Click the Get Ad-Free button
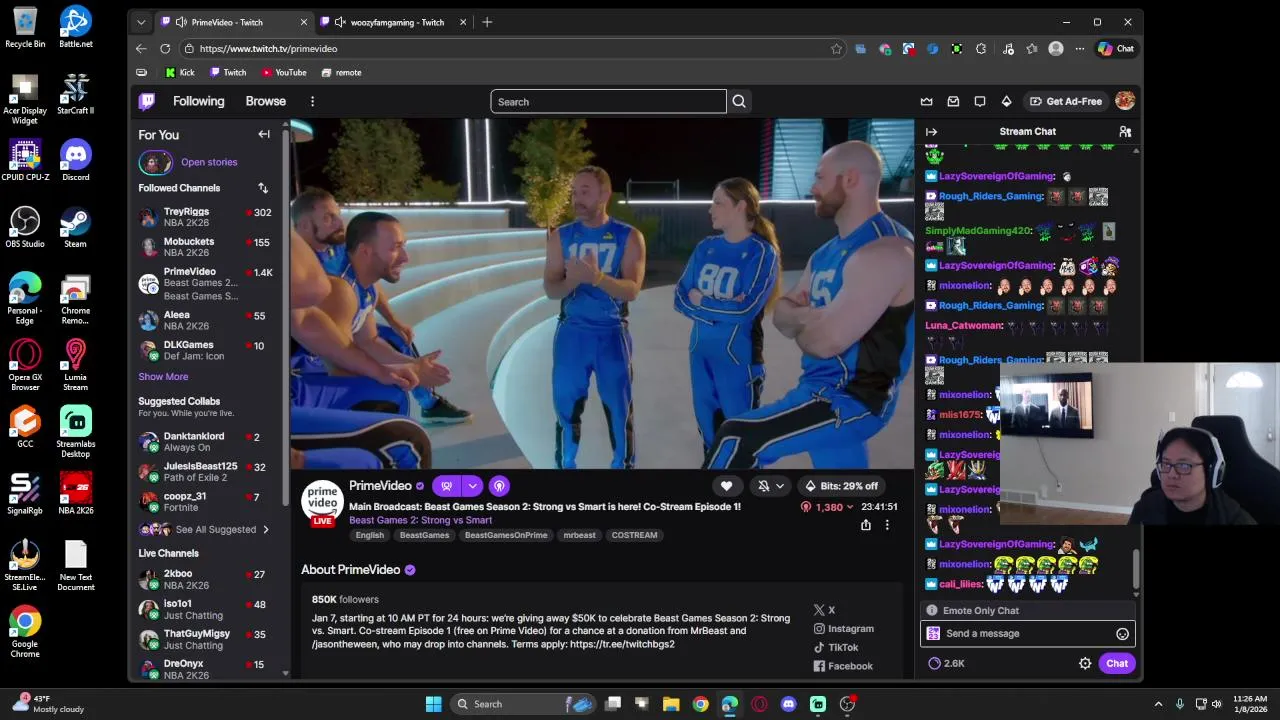Viewport: 1280px width, 720px height. (1066, 101)
